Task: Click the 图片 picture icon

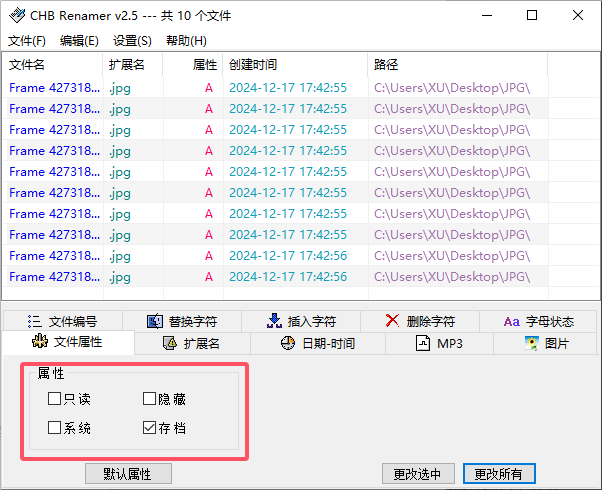Action: (x=532, y=343)
